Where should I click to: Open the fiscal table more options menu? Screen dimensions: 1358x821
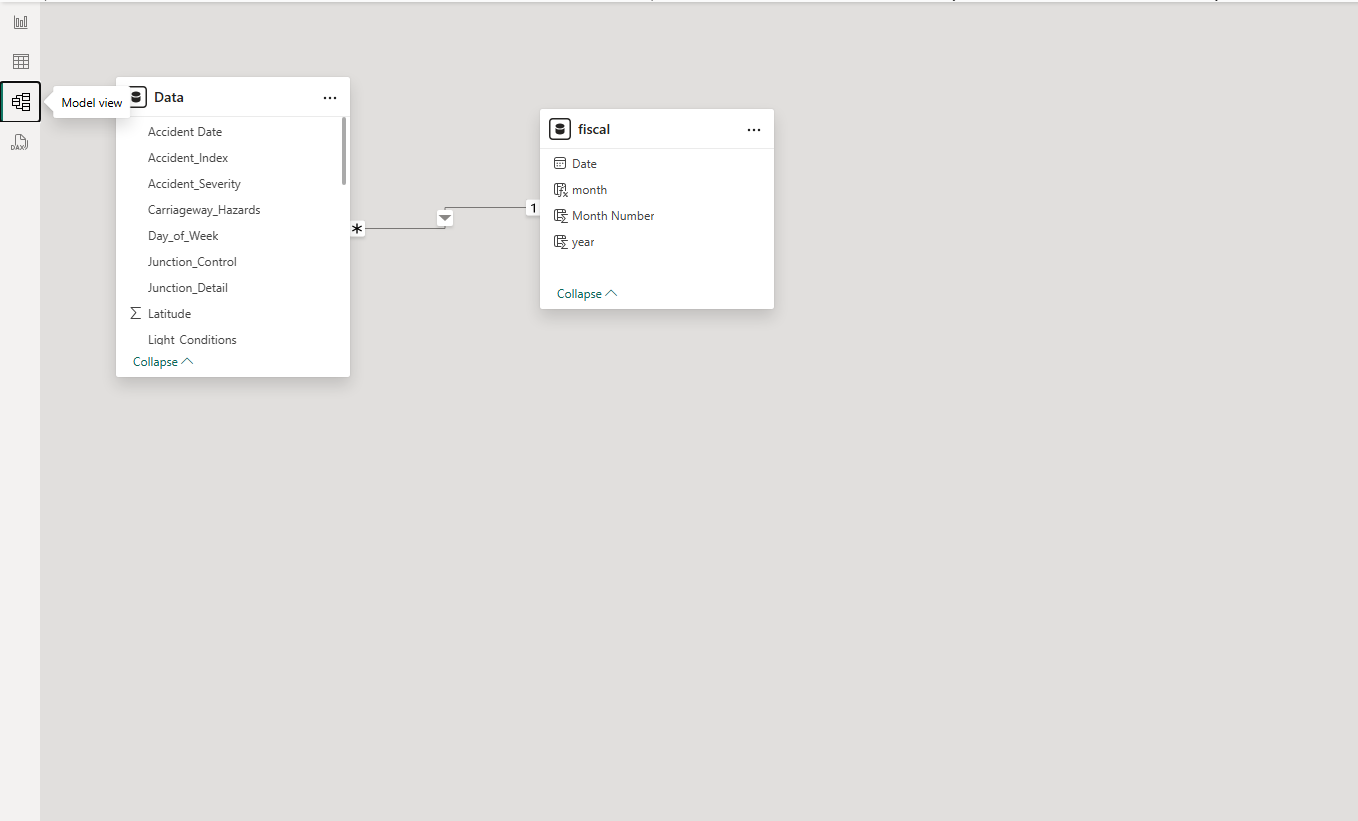pyautogui.click(x=754, y=130)
